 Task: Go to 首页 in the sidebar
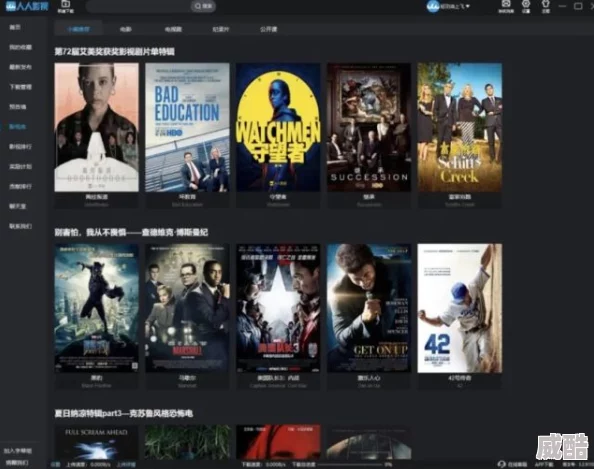pos(15,27)
